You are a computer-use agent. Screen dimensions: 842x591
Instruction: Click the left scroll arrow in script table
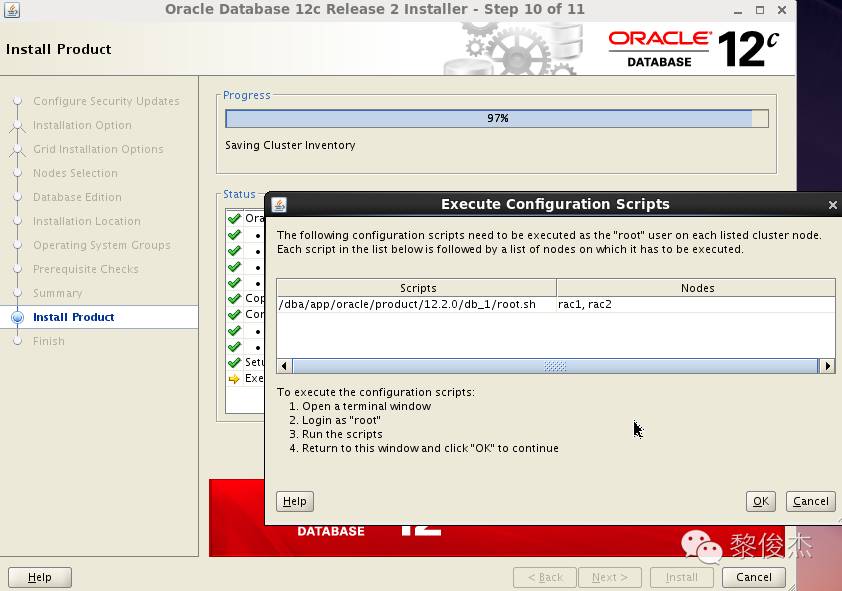coord(284,366)
